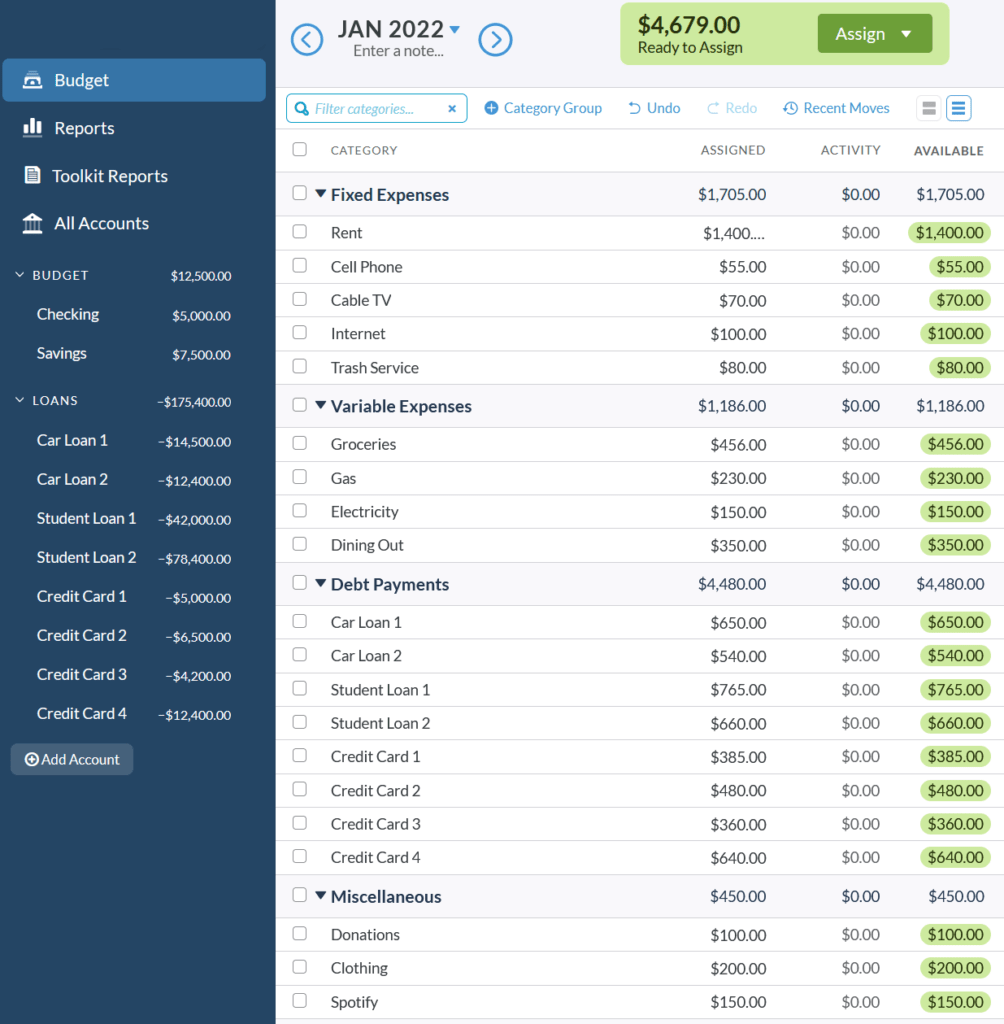
Task: Select the Debt Payments group checkbox
Action: point(298,584)
